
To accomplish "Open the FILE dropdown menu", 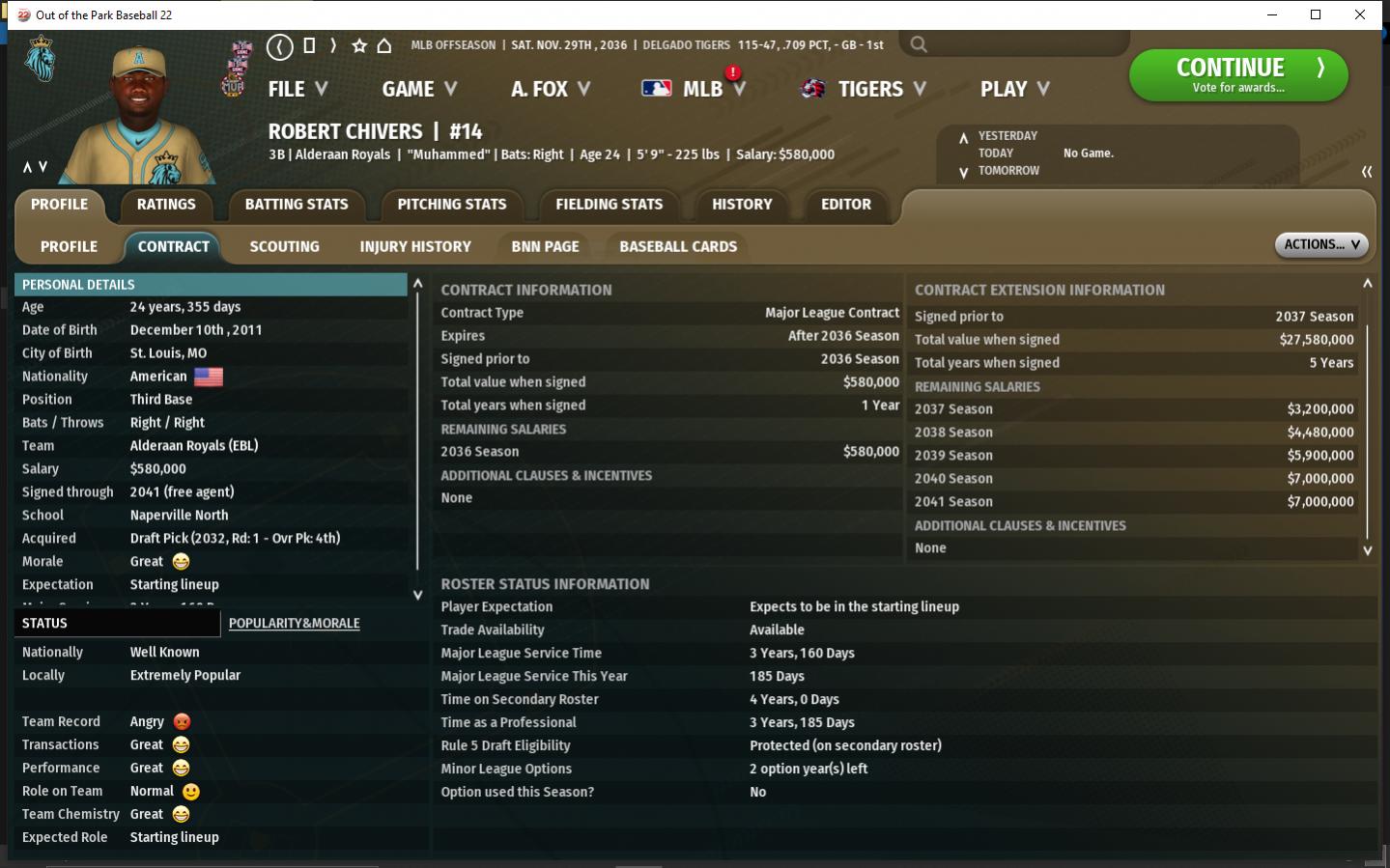I will tap(298, 89).
